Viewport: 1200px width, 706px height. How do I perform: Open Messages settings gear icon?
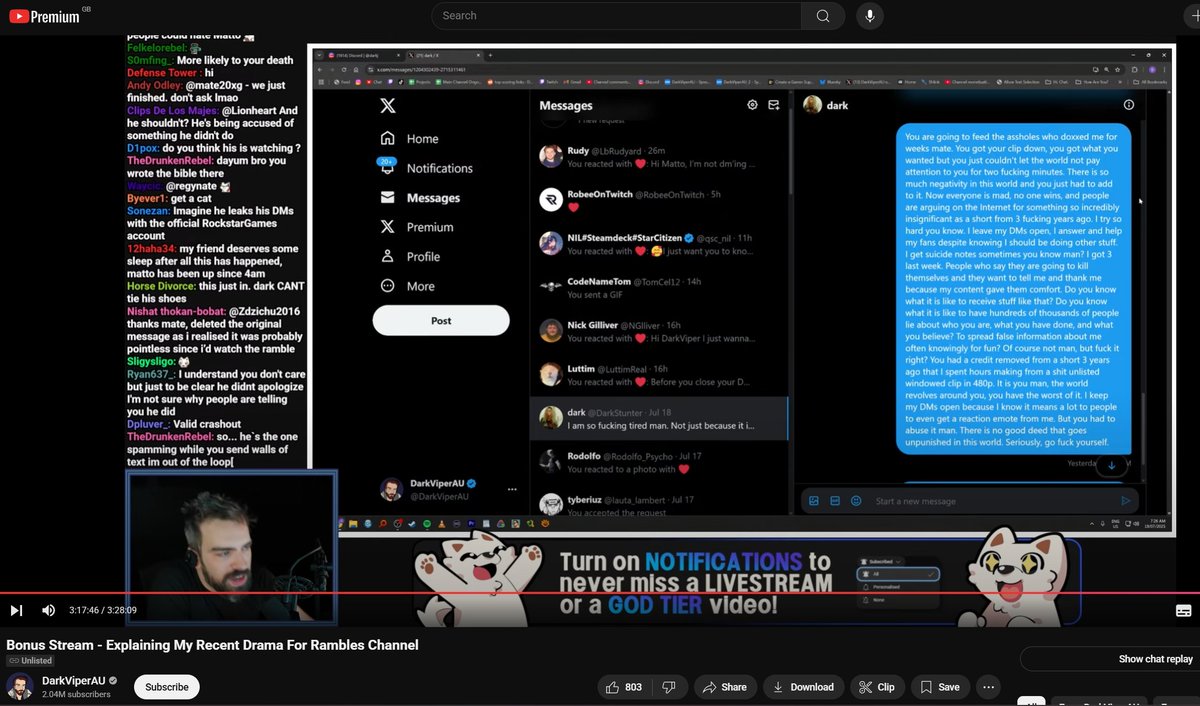pos(752,105)
